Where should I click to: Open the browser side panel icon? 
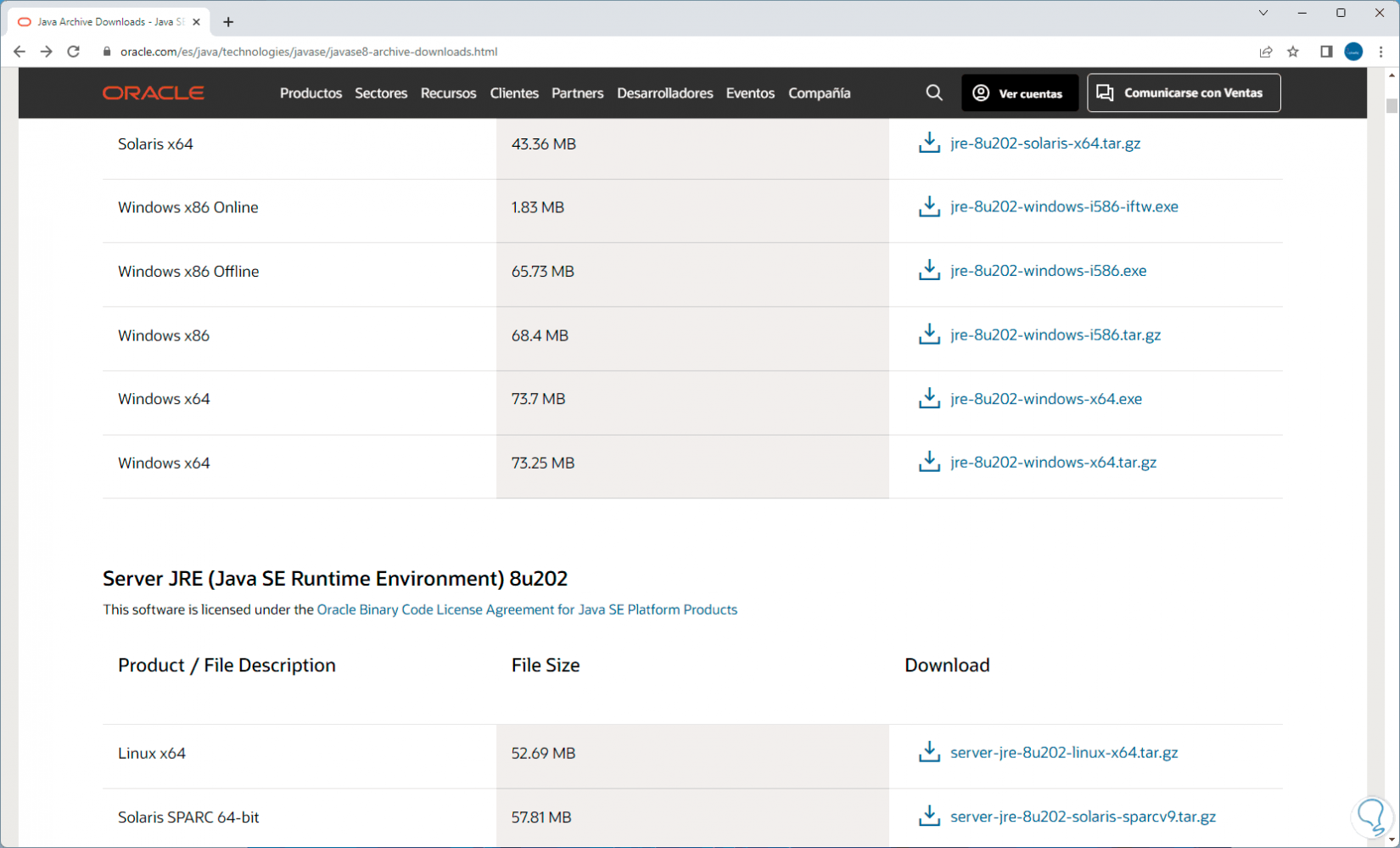pyautogui.click(x=1326, y=52)
